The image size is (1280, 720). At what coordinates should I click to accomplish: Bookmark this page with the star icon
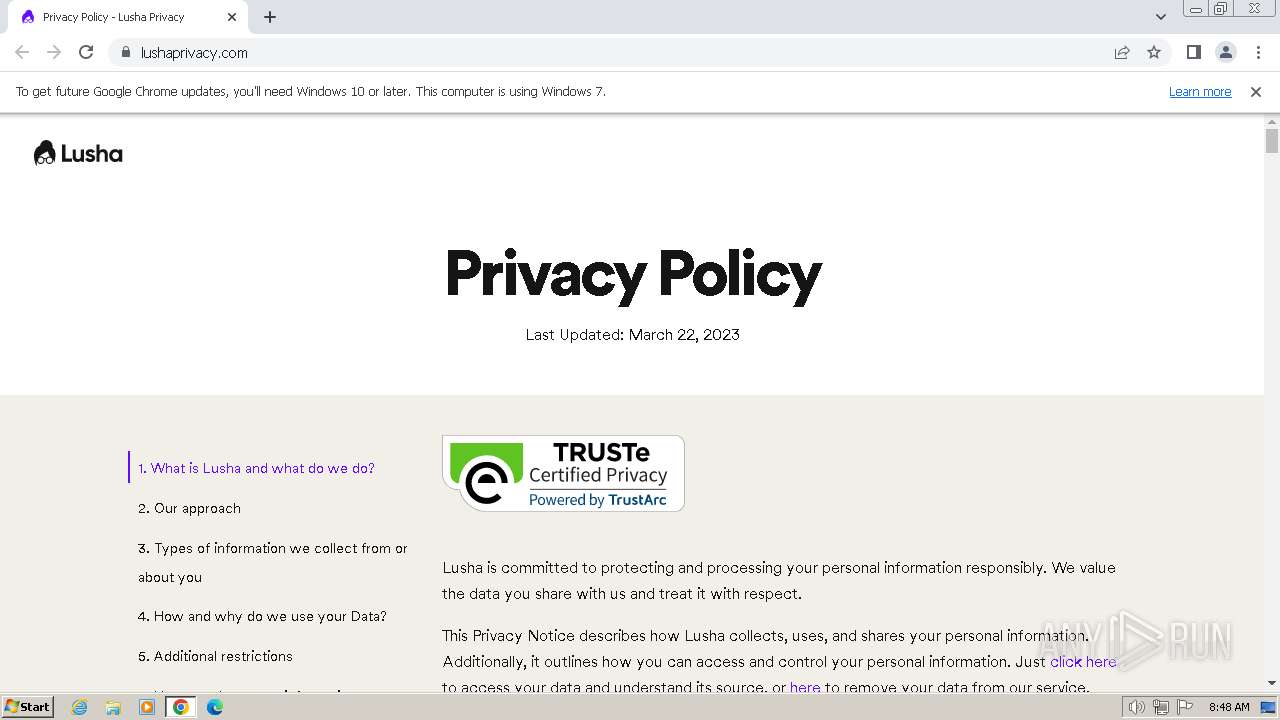click(x=1154, y=52)
